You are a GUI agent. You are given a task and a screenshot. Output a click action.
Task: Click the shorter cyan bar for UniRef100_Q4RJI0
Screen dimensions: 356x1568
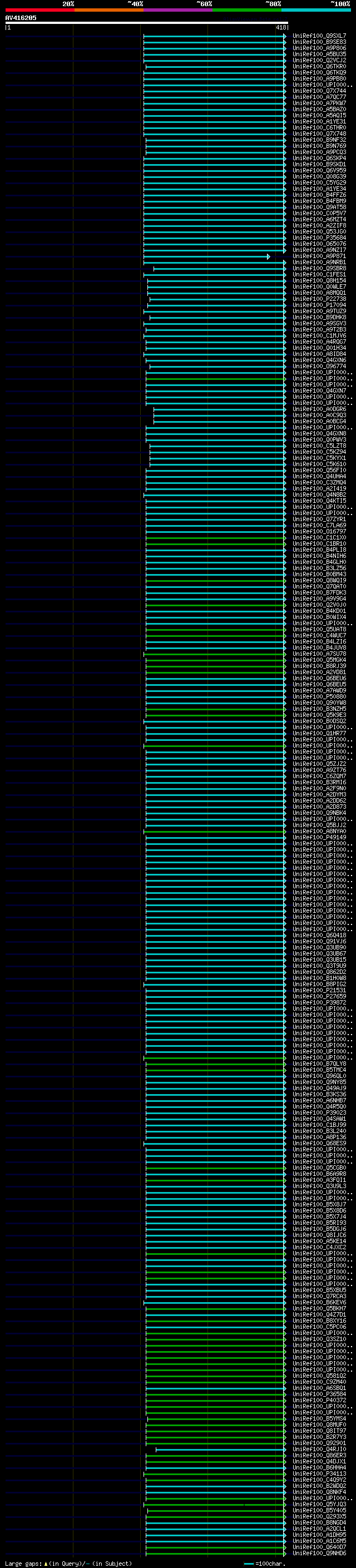coord(221,1449)
